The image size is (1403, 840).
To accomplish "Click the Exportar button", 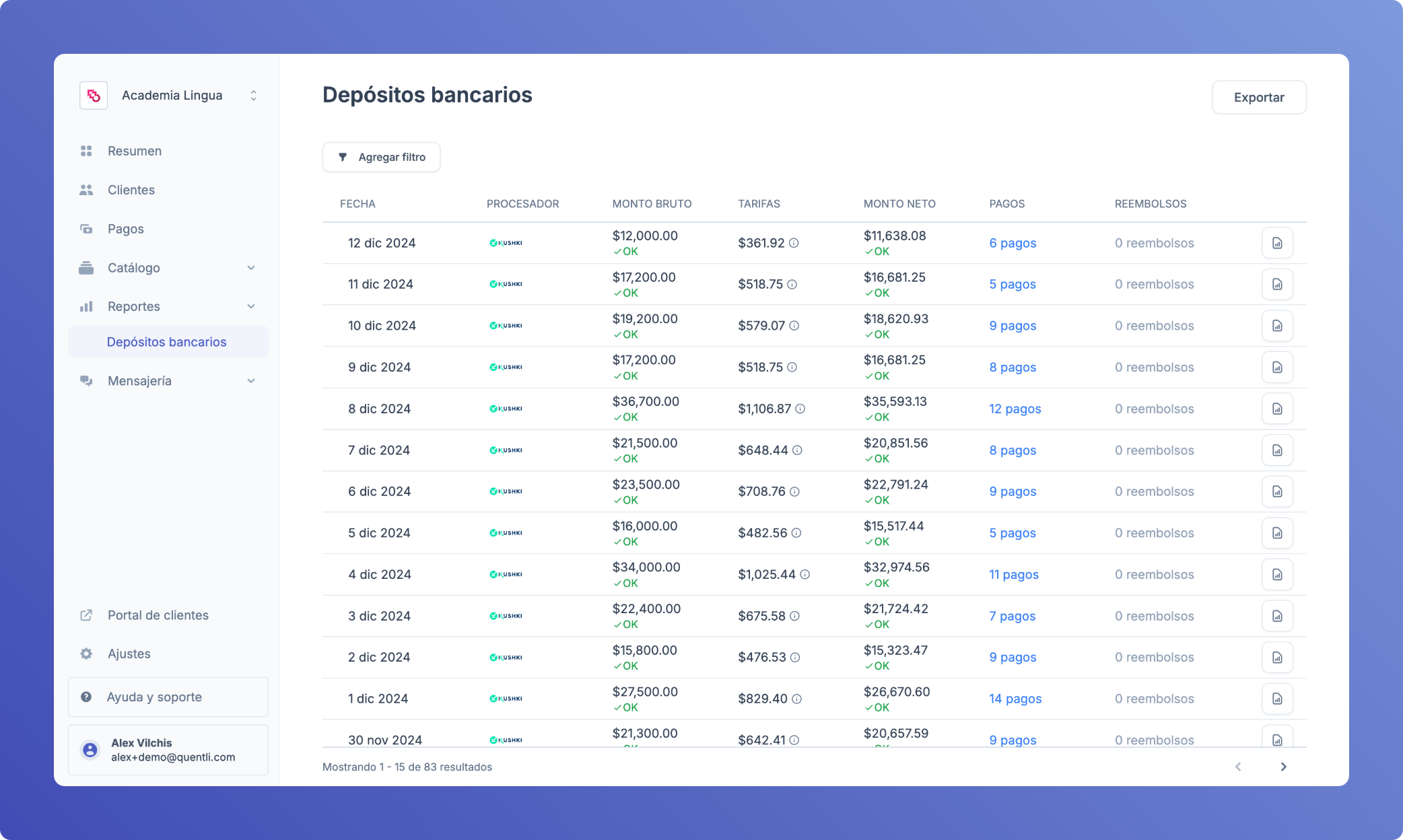I will [x=1258, y=97].
